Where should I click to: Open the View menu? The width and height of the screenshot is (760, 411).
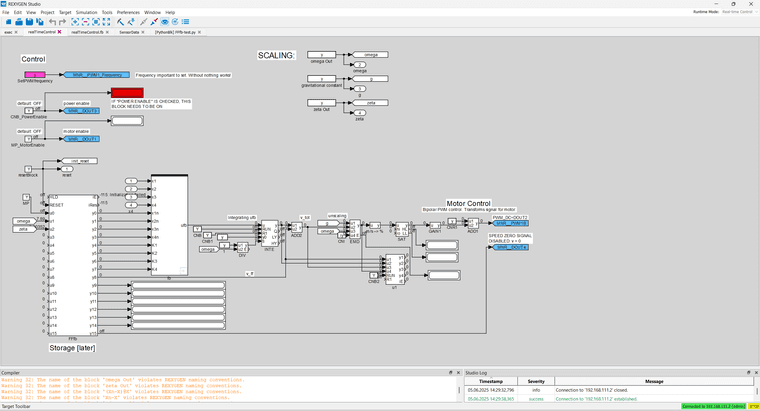[x=31, y=12]
